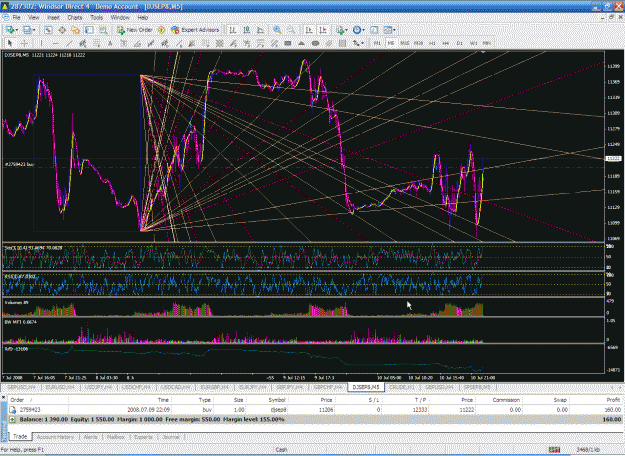Select the Crosshair tool
Image resolution: width=625 pixels, height=456 pixels.
tap(24, 43)
